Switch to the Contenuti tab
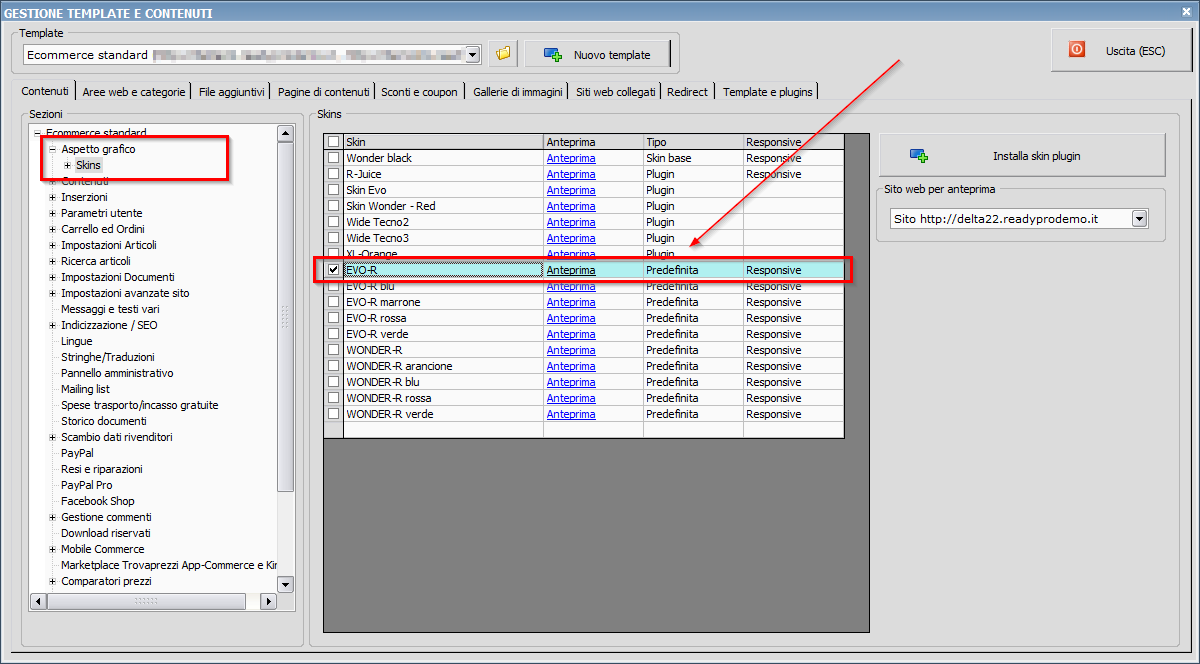 point(45,91)
